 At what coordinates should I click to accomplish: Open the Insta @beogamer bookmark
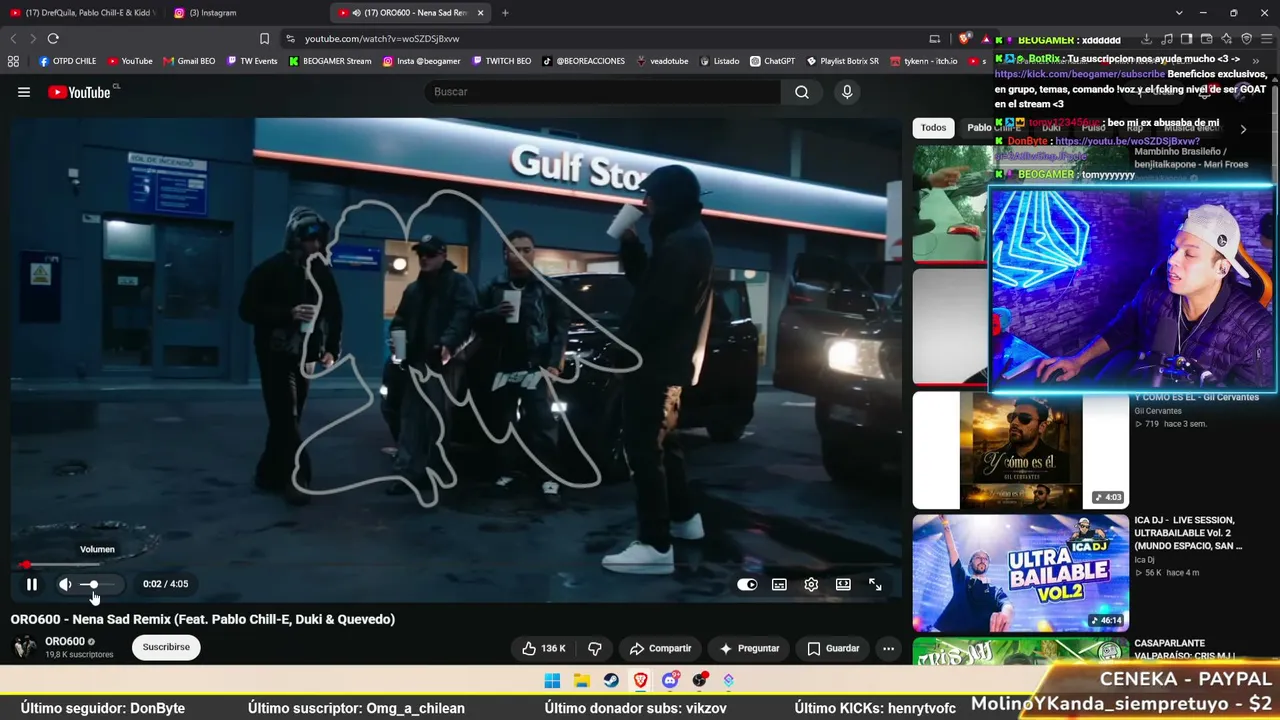pyautogui.click(x=421, y=61)
